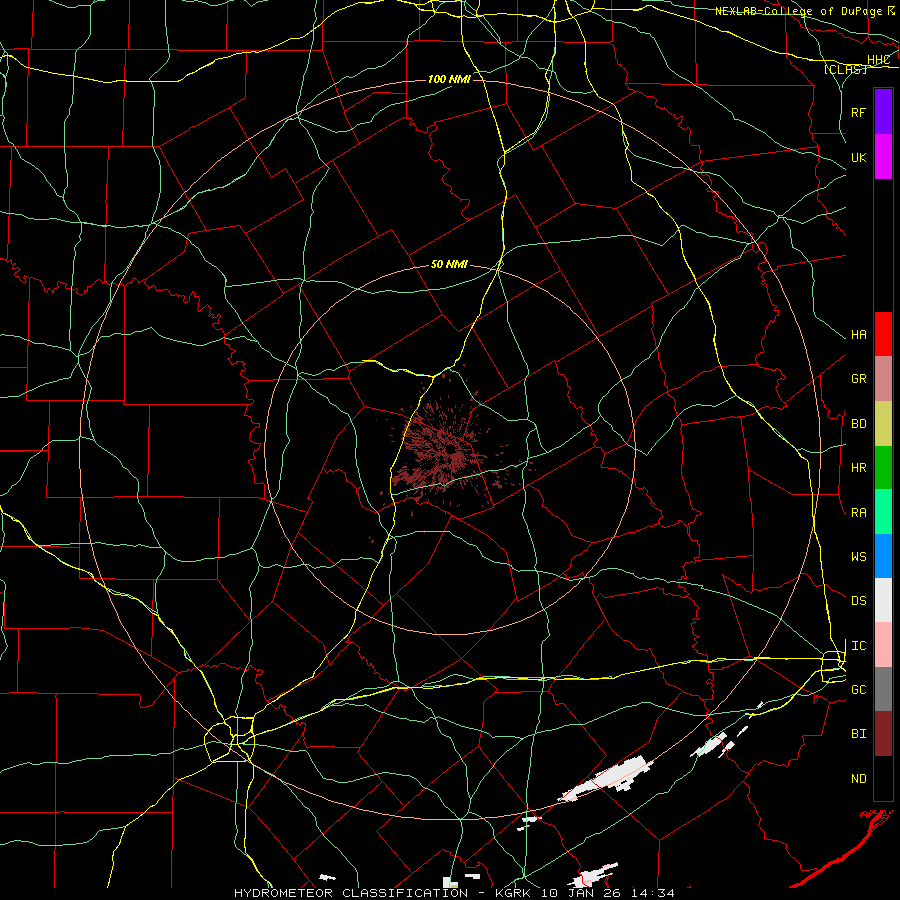900x900 pixels.
Task: Click the BI legend label
Action: point(858,734)
